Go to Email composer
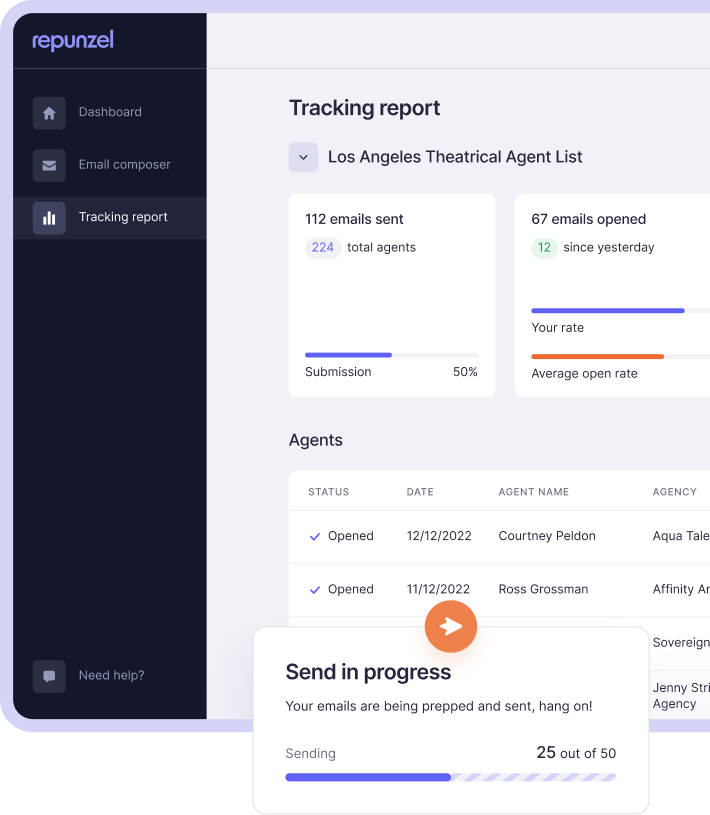Image resolution: width=710 pixels, height=815 pixels. 125,164
